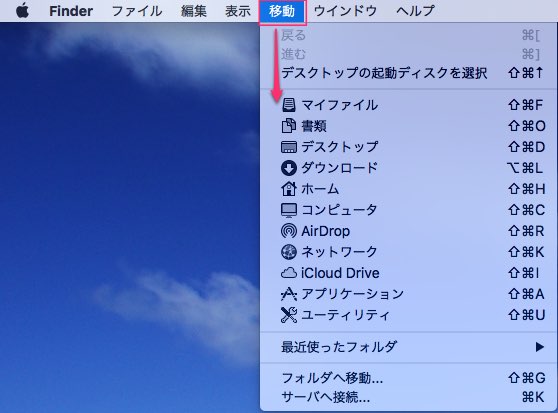This screenshot has height=413, width=558.
Task: Click the ⇧⌘U shortcut beside ユーティリティ
Action: coord(527,315)
